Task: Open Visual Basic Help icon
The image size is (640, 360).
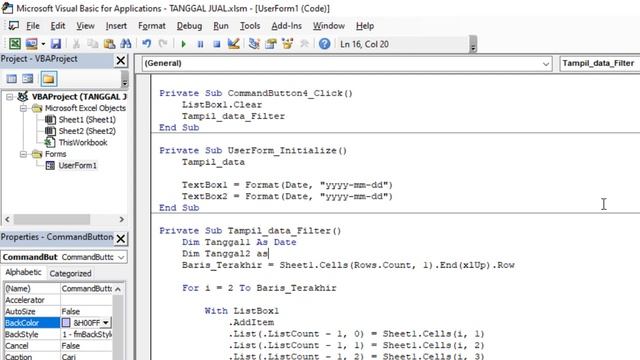Action: (324, 44)
